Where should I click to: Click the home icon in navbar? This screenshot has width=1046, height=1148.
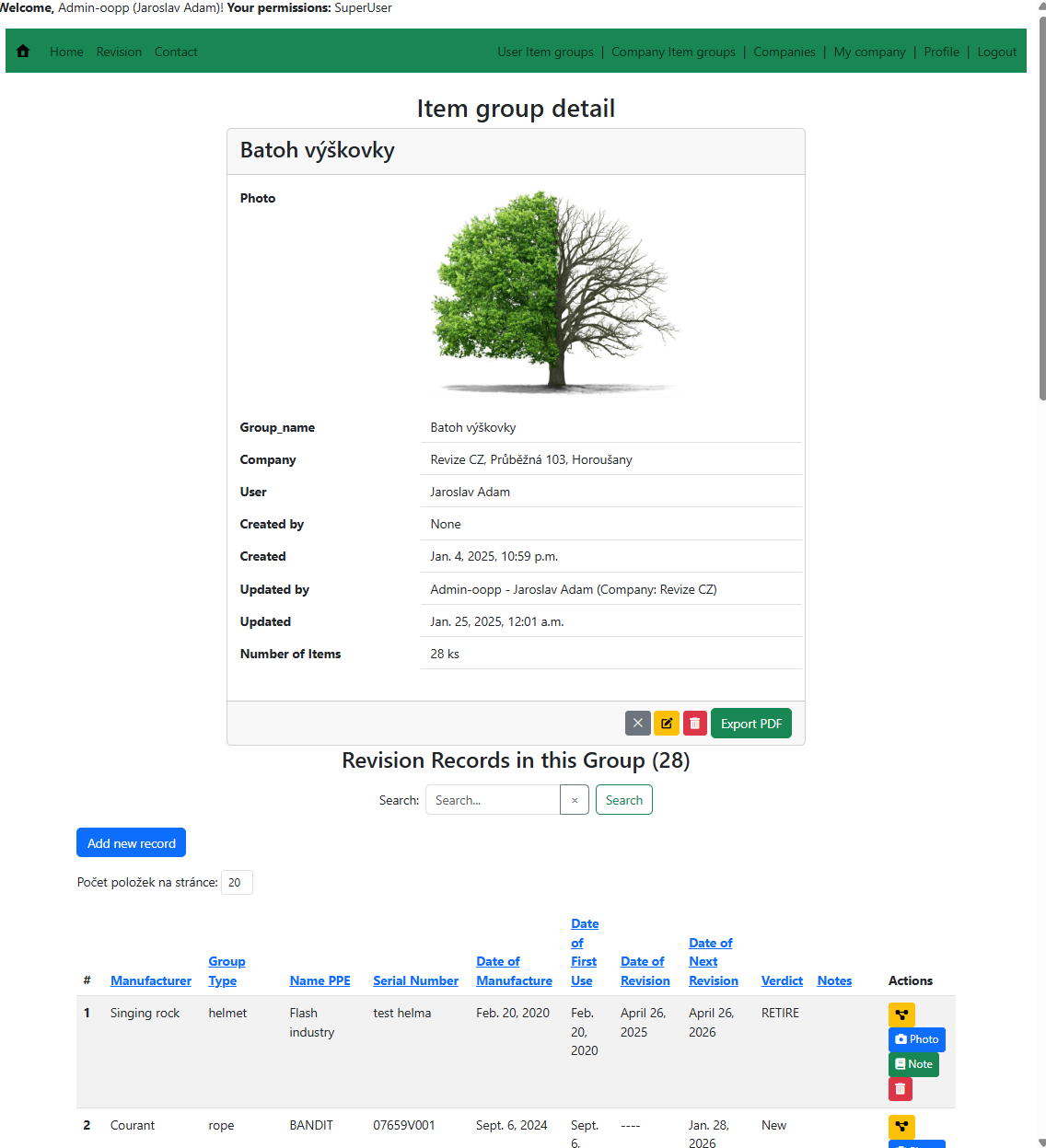(x=23, y=52)
